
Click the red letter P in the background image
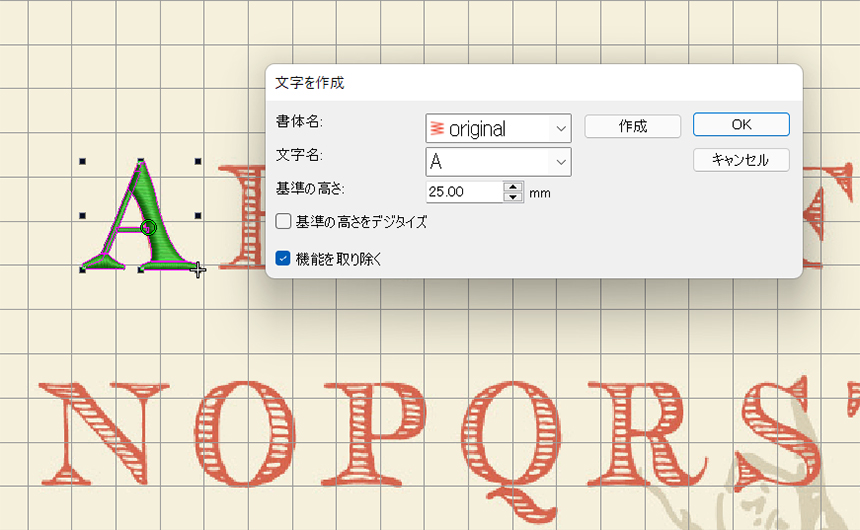click(376, 433)
